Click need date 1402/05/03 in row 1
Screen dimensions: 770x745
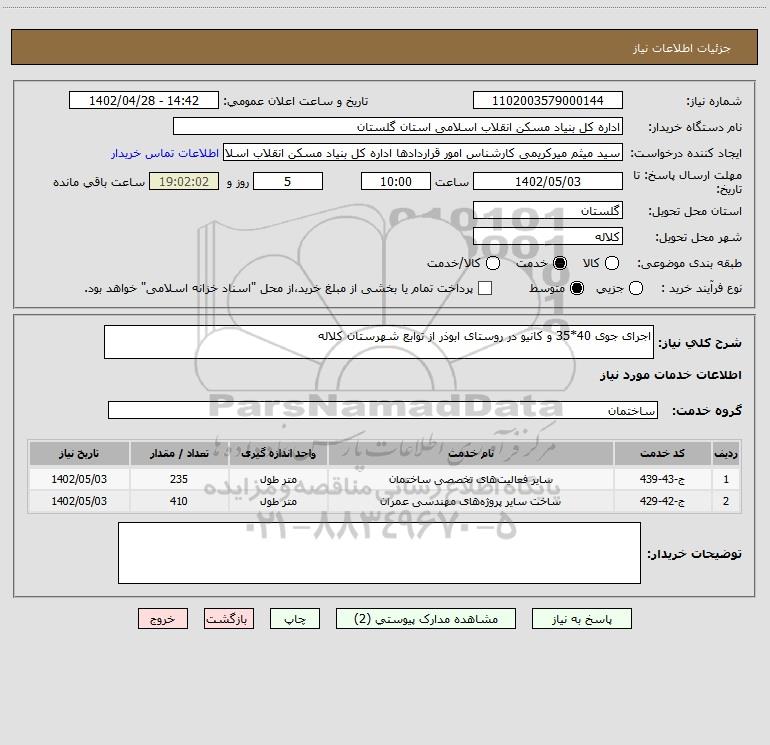coord(79,479)
